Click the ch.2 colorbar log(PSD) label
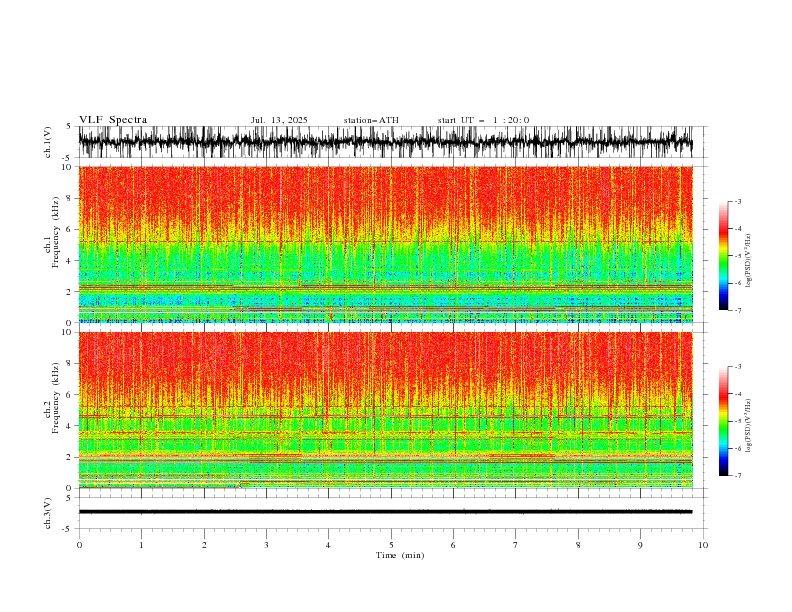This screenshot has height=612, width=792. pos(748,425)
